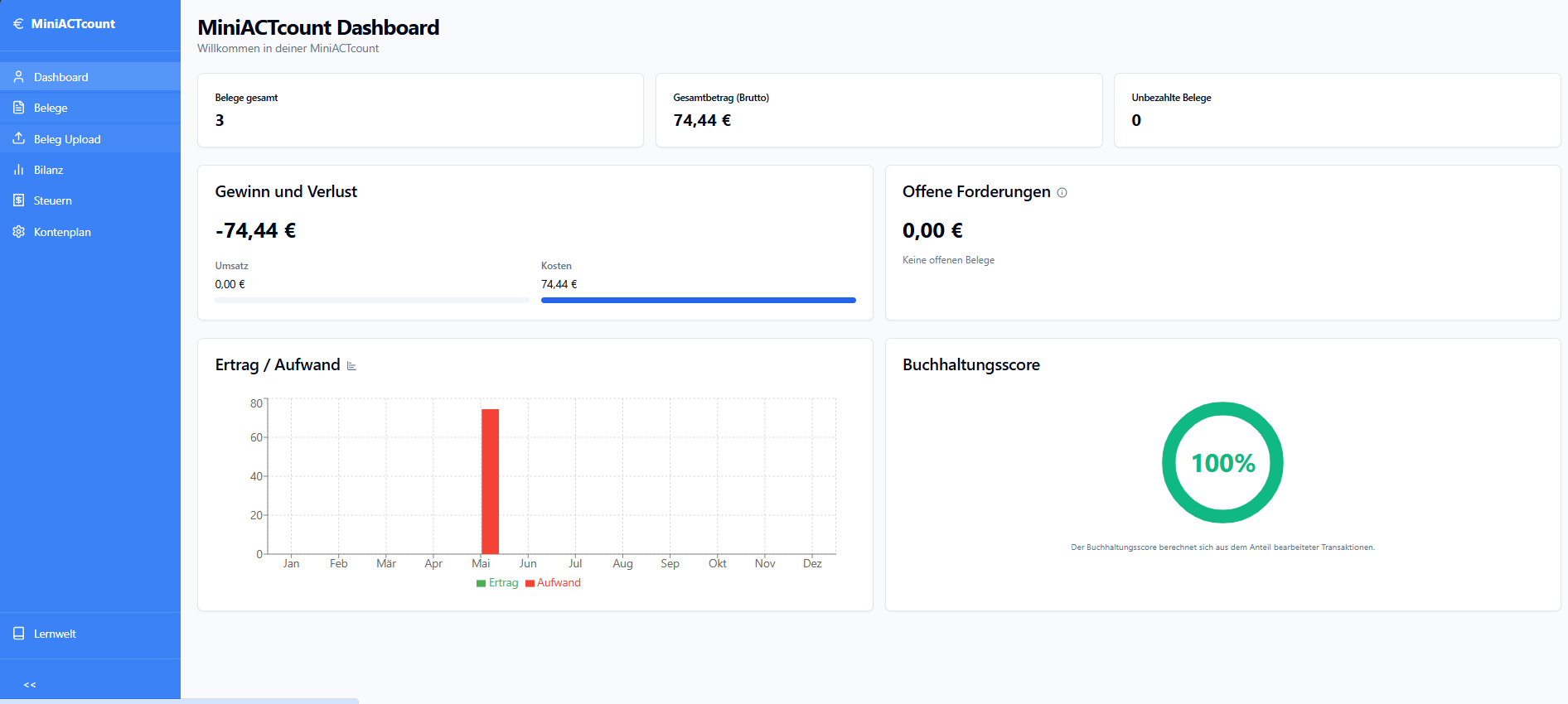Click the red Mai expense bar

490,481
